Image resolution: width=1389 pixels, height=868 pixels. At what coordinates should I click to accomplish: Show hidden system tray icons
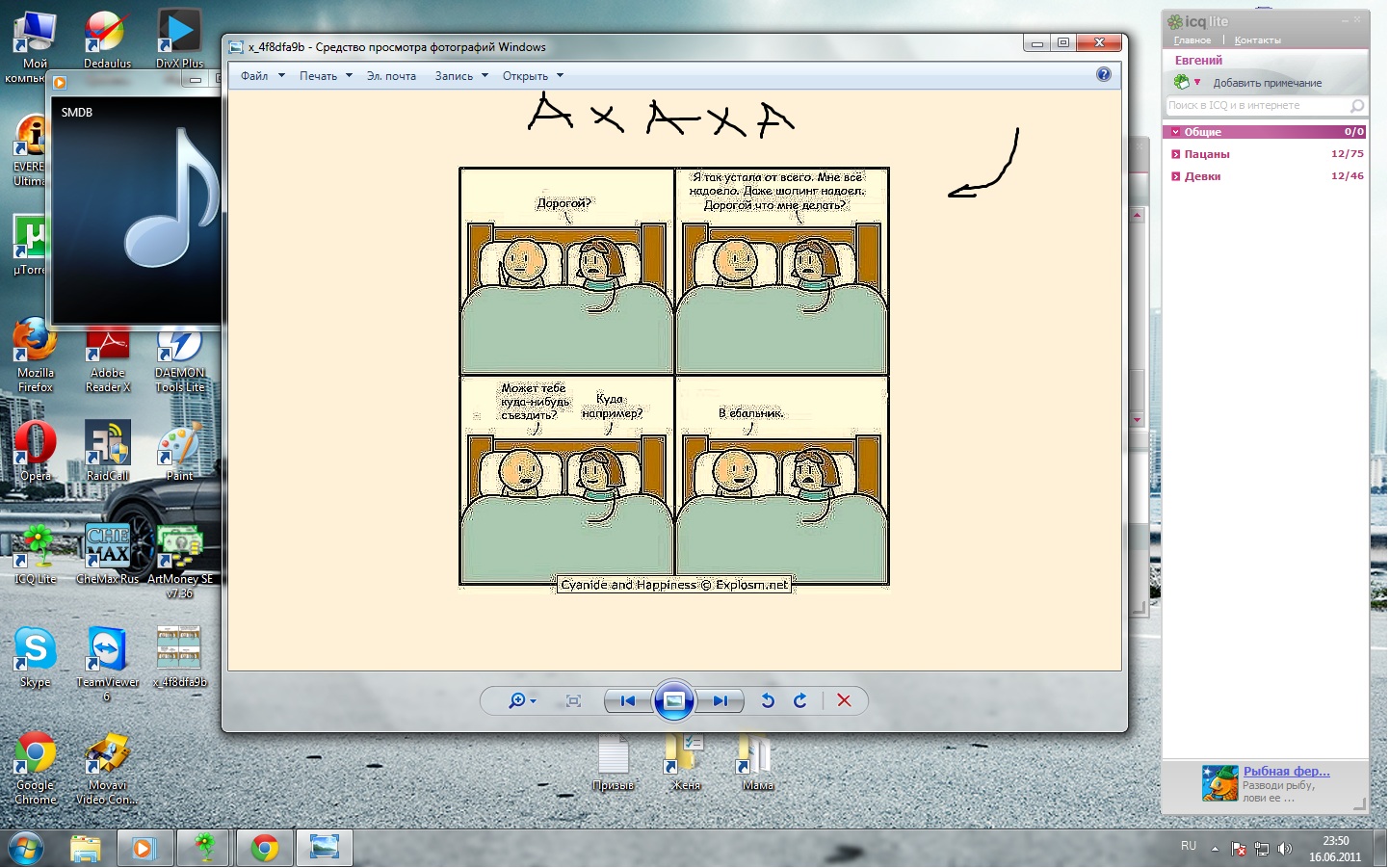[x=1215, y=849]
